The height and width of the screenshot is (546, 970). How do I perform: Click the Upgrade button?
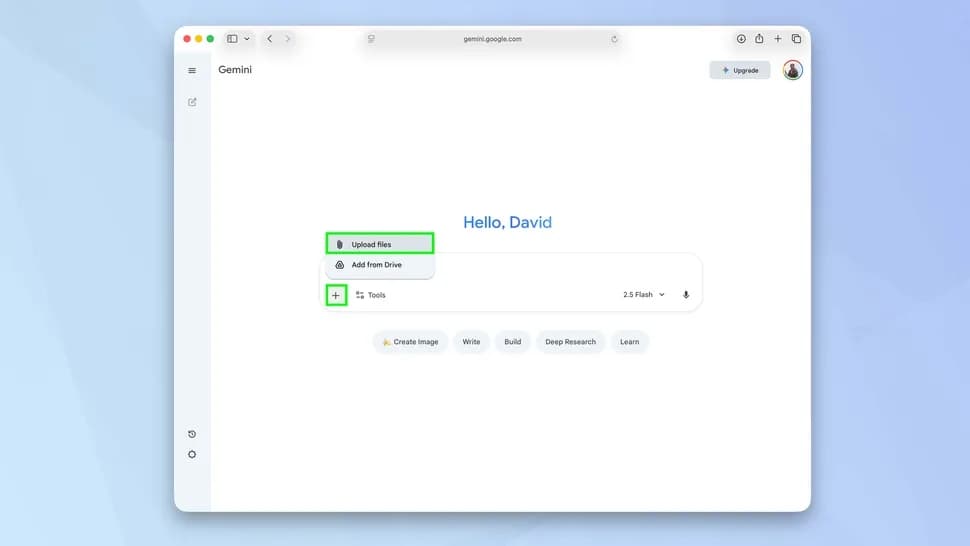coord(740,70)
